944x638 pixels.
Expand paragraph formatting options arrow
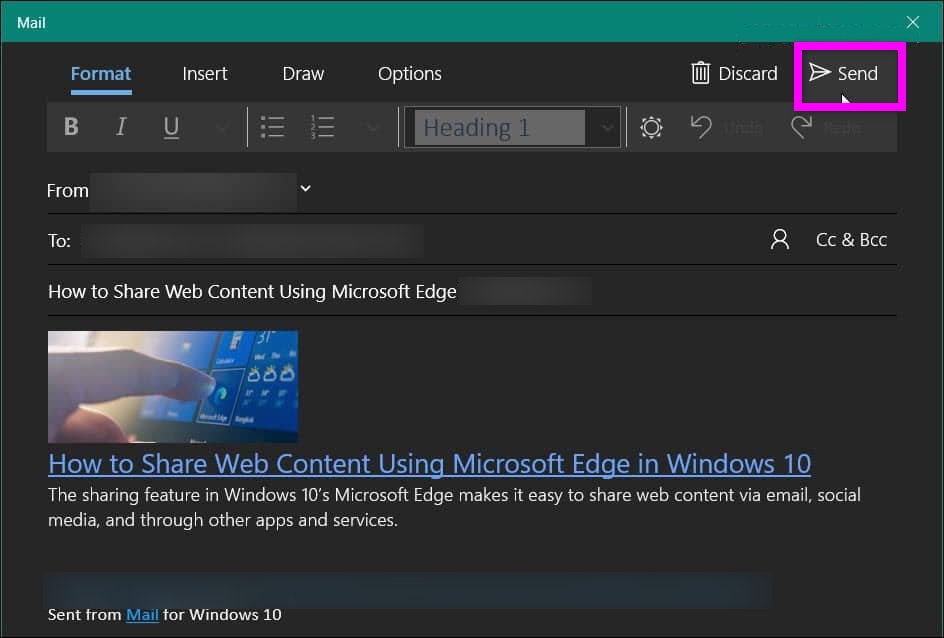point(373,128)
